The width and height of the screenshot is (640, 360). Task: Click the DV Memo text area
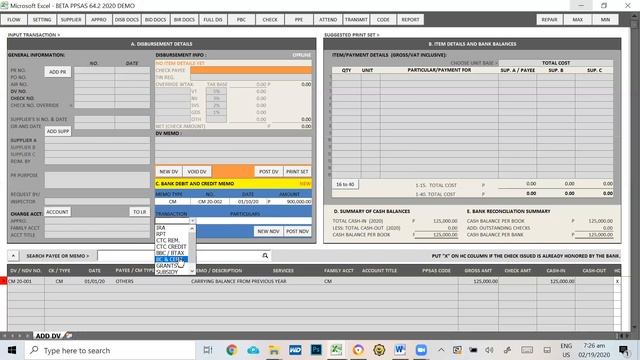233,151
